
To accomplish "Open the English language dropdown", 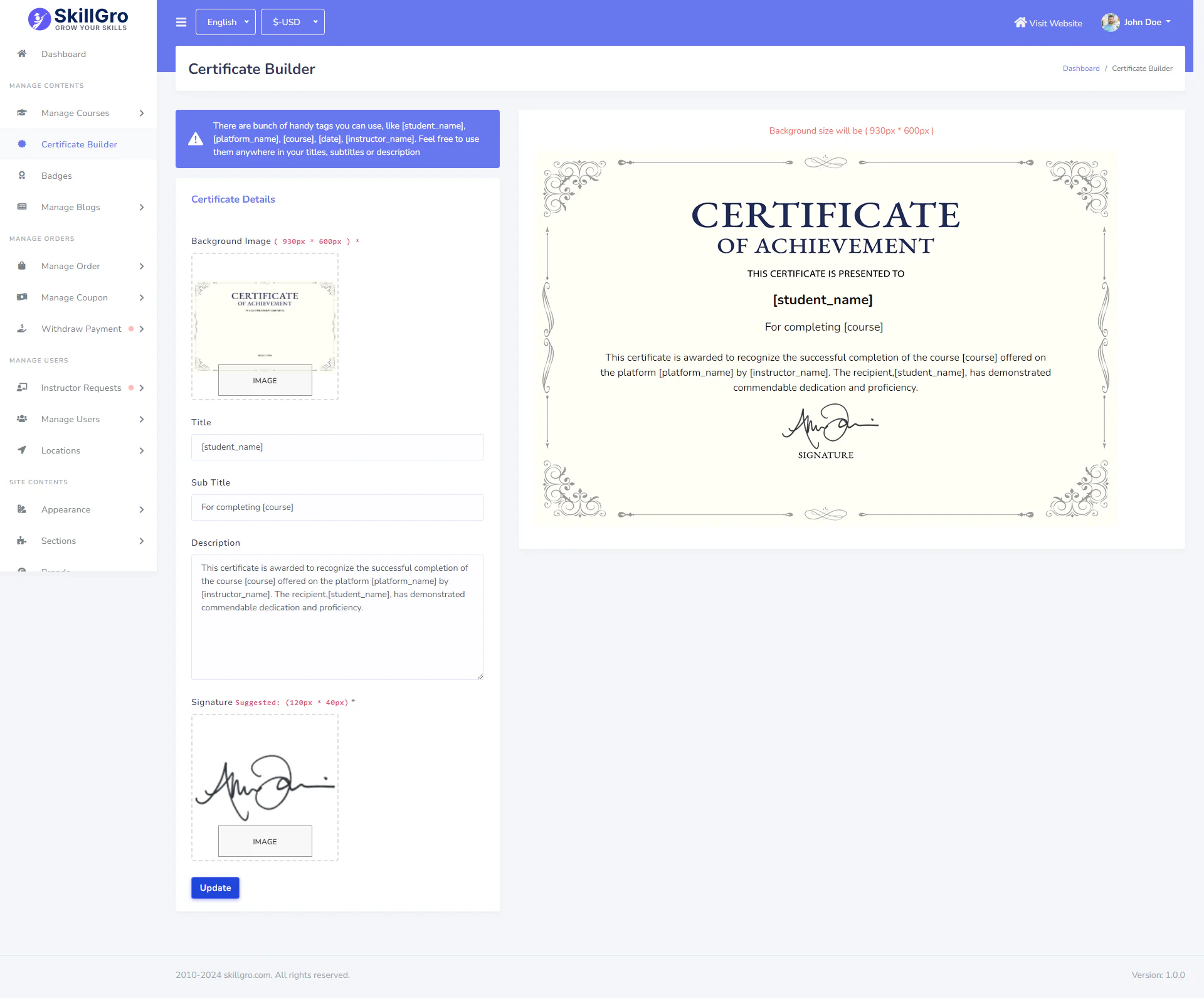I will pyautogui.click(x=226, y=22).
